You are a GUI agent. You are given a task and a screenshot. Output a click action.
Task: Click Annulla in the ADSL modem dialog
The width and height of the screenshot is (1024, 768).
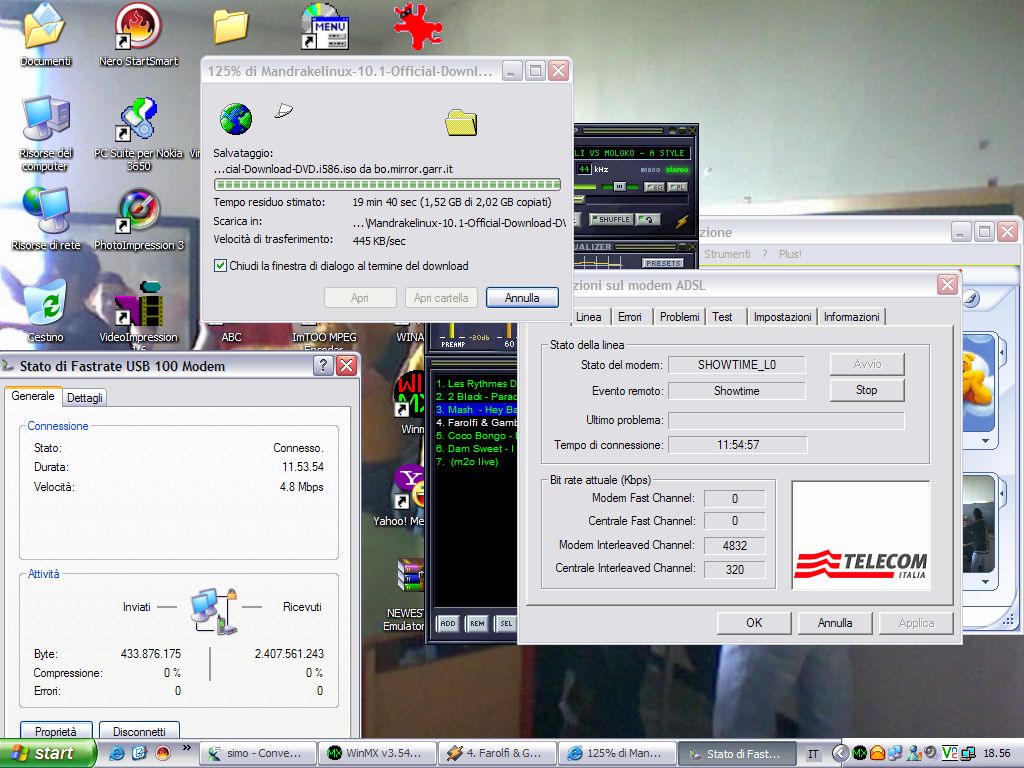pos(835,623)
